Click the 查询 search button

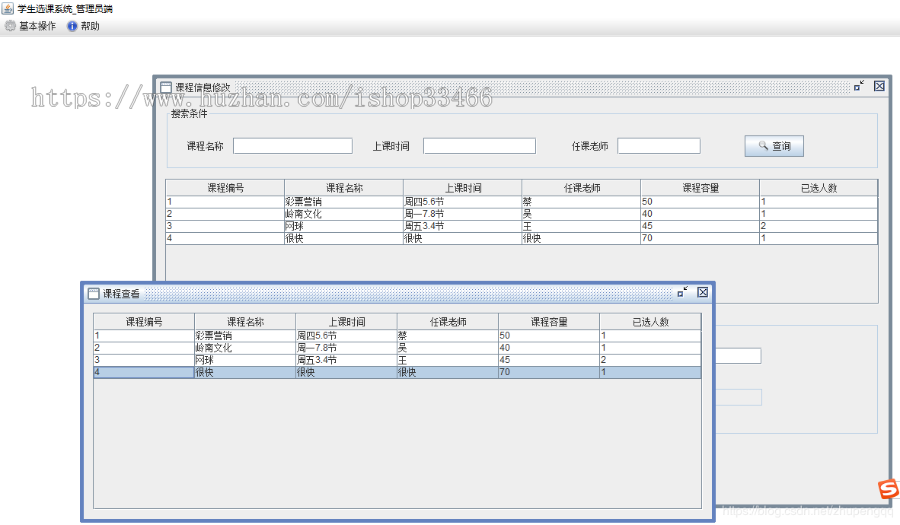(774, 146)
